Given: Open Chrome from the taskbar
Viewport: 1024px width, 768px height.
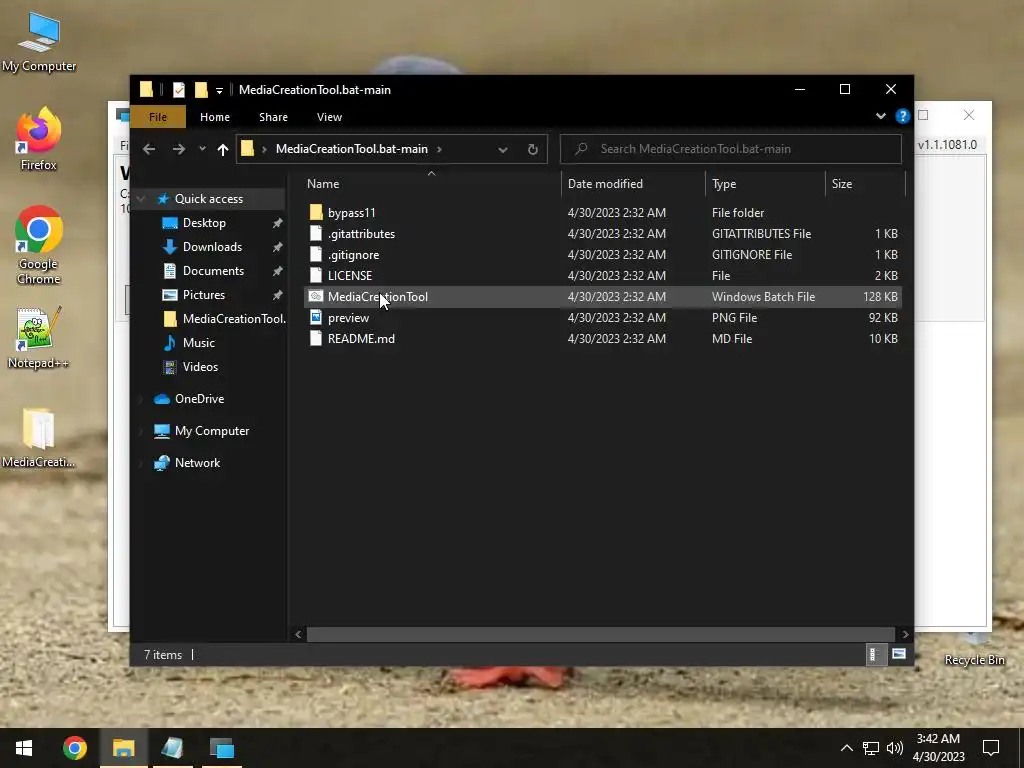Looking at the screenshot, I should point(75,748).
